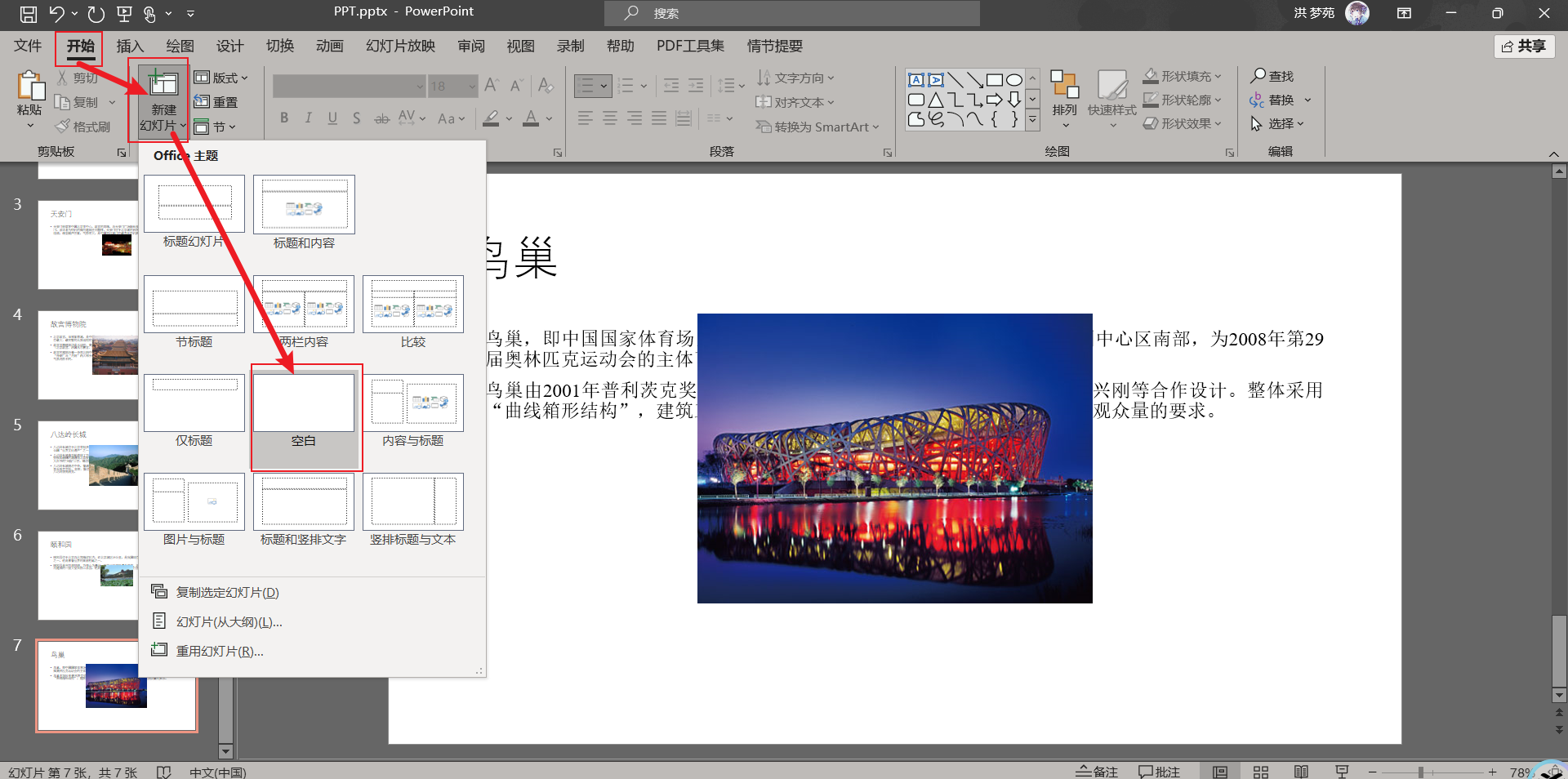Click the Undo icon
Image resolution: width=1568 pixels, height=779 pixels.
pos(56,13)
